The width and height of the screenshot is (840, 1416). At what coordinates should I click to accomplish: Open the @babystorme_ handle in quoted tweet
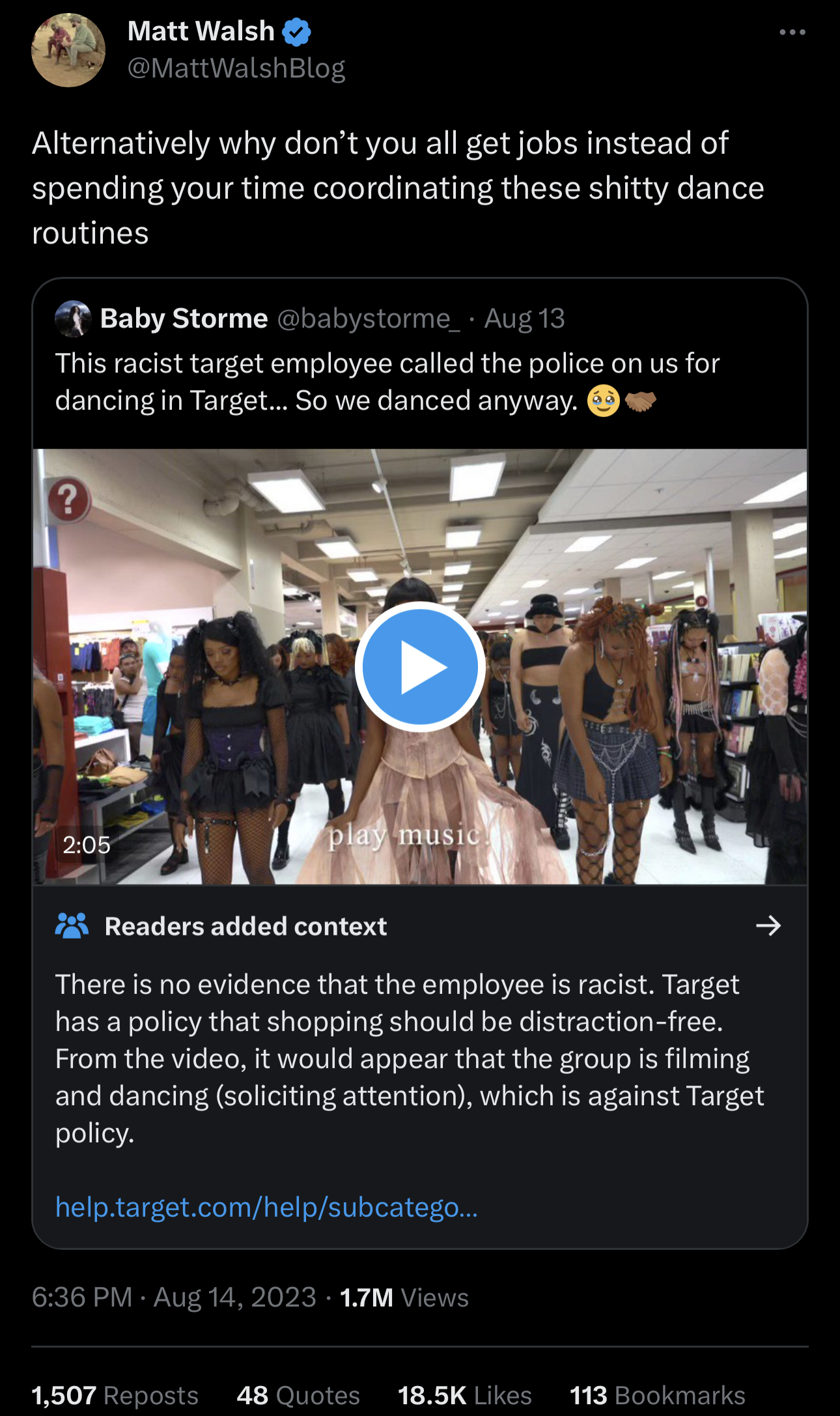click(x=369, y=319)
